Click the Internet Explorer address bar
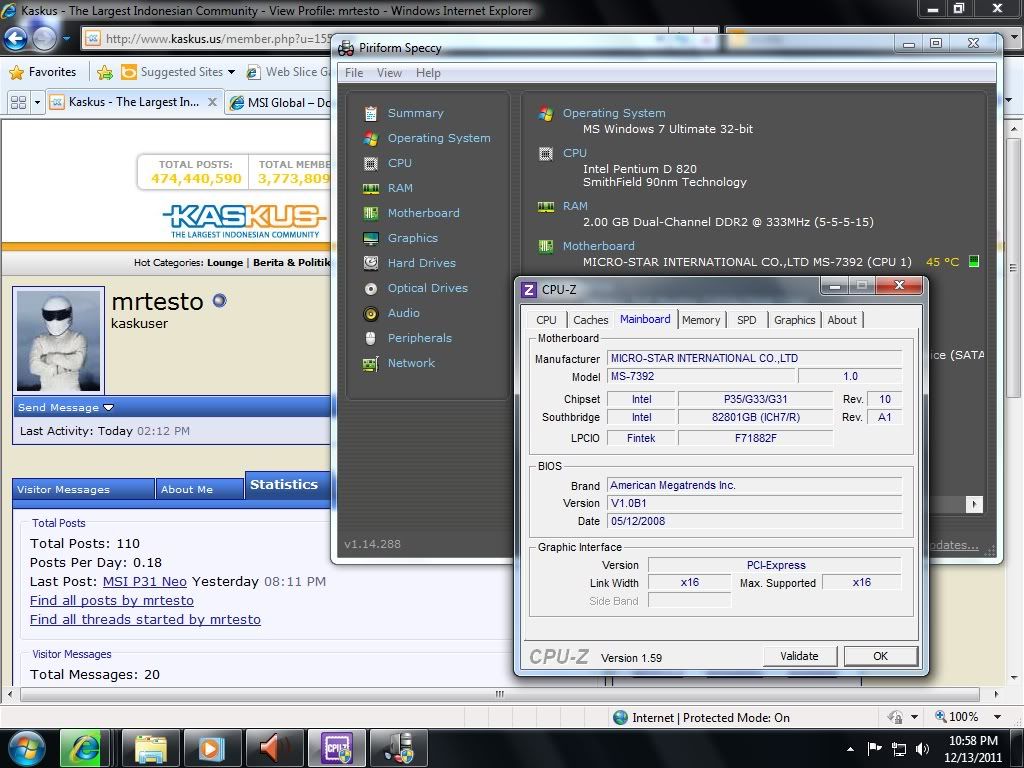 point(208,39)
